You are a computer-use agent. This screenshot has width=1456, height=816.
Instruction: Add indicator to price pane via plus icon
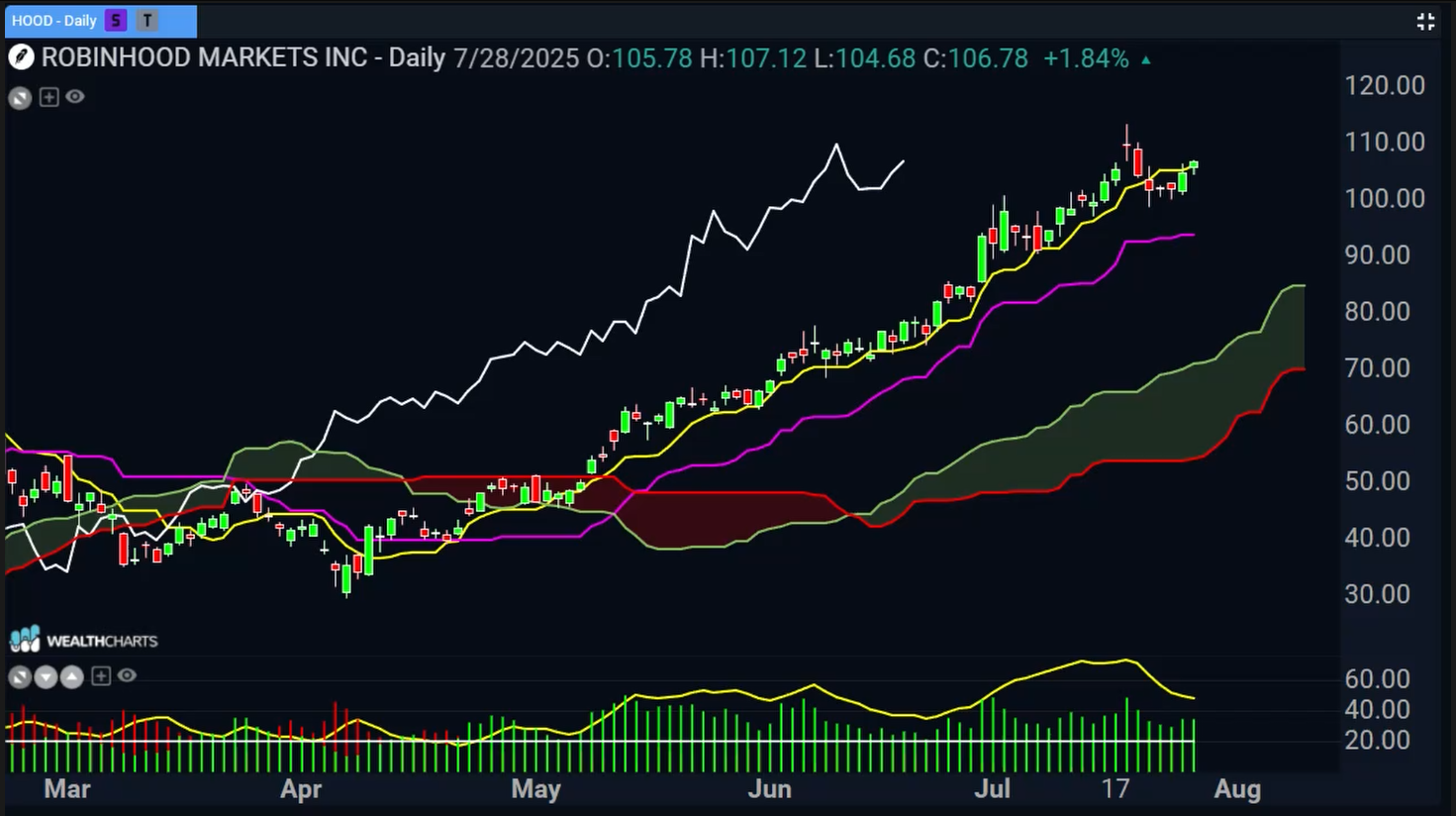[x=49, y=97]
